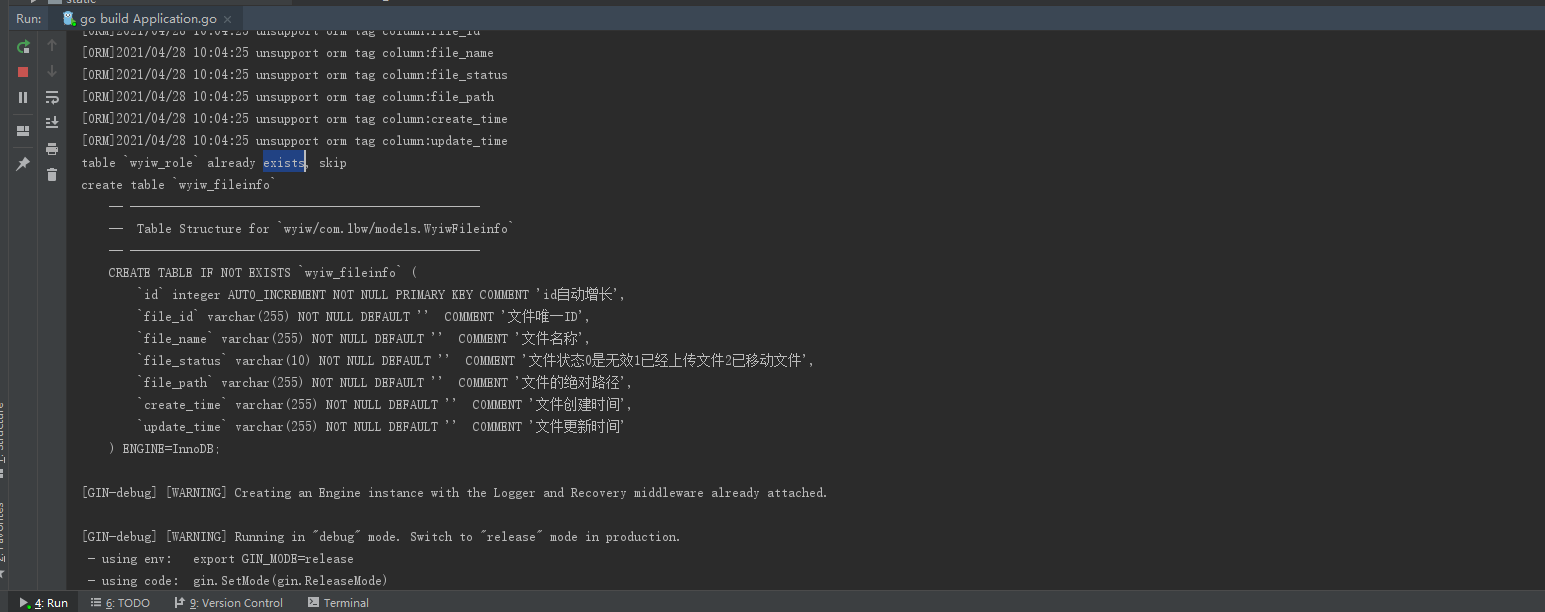Click the restore layout icon

pyautogui.click(x=22, y=130)
